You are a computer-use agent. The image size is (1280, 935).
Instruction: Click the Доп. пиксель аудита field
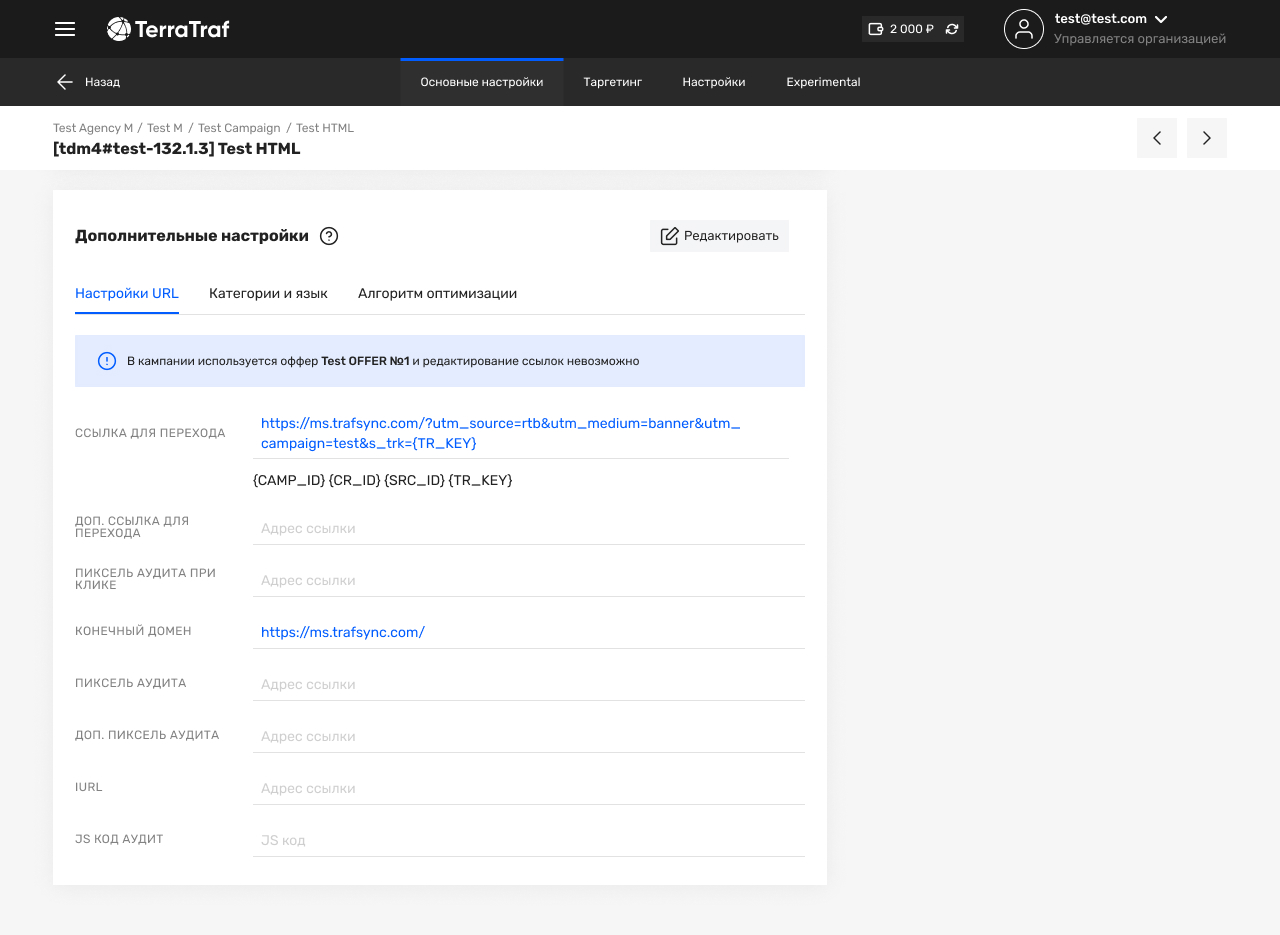coord(529,736)
